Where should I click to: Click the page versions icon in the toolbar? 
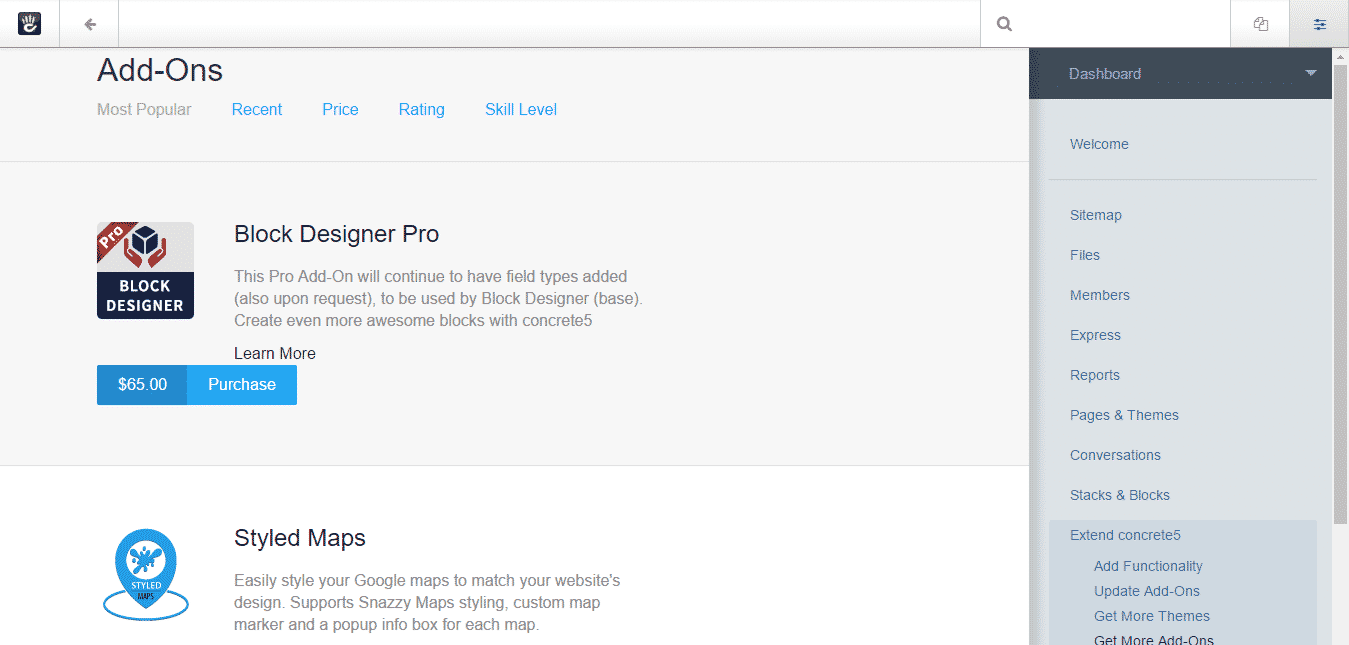pos(1259,23)
